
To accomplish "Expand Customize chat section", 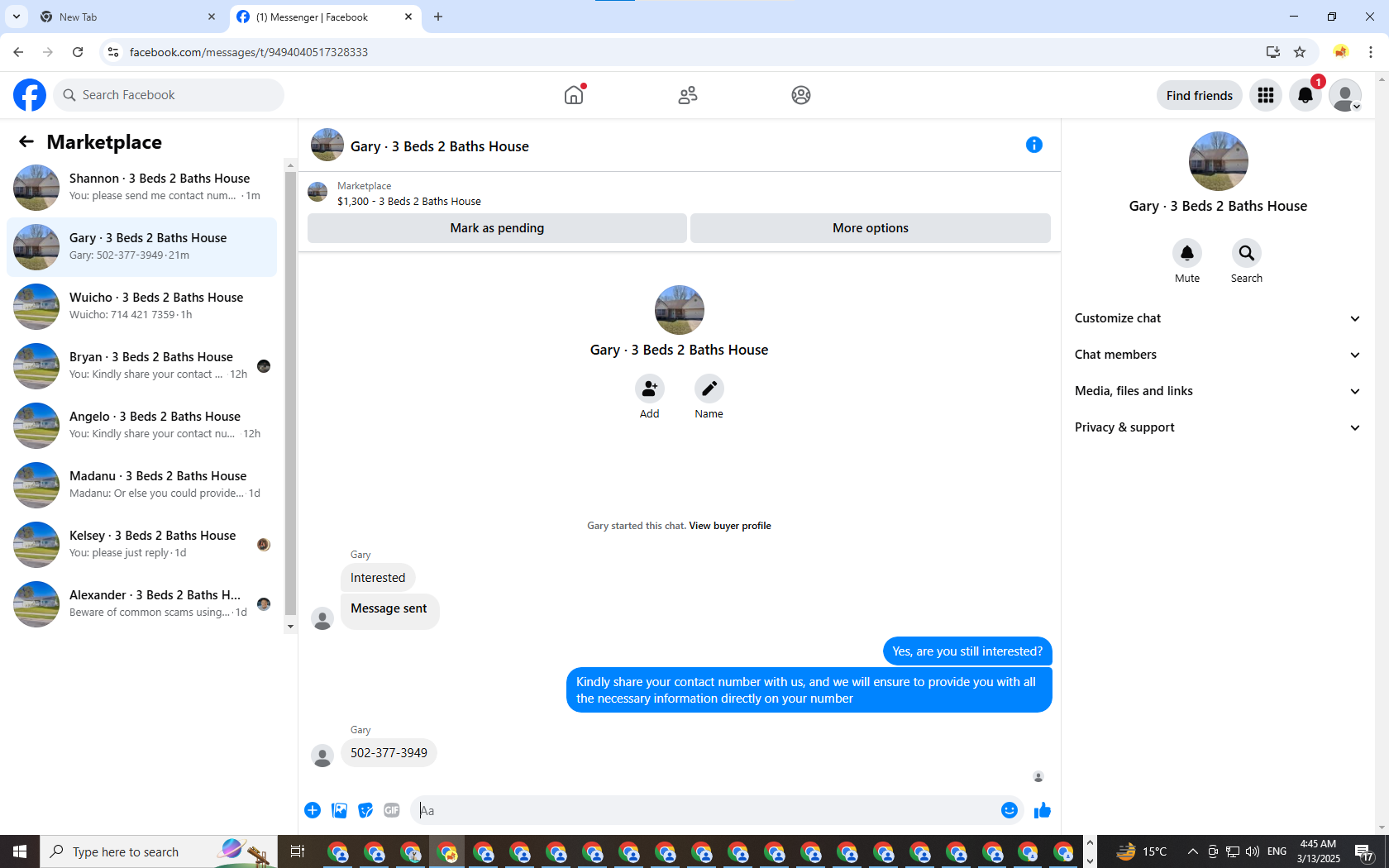I will pos(1217,318).
